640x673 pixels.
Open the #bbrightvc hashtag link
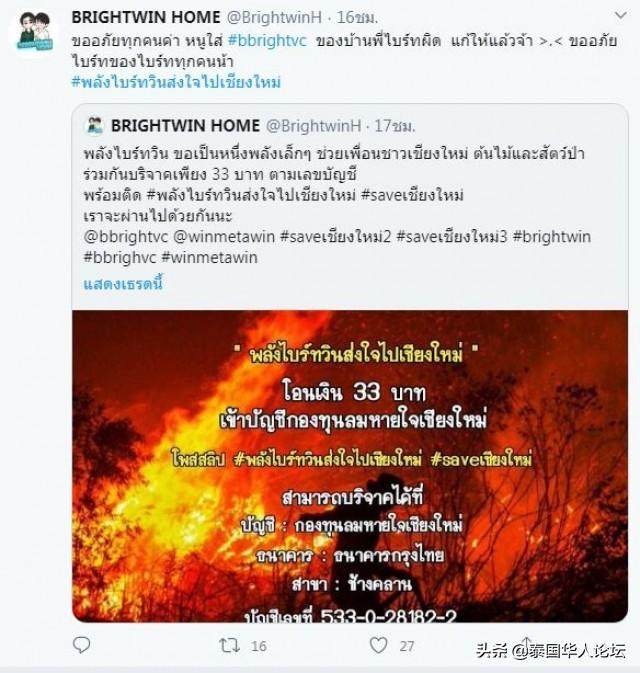pyautogui.click(x=267, y=41)
